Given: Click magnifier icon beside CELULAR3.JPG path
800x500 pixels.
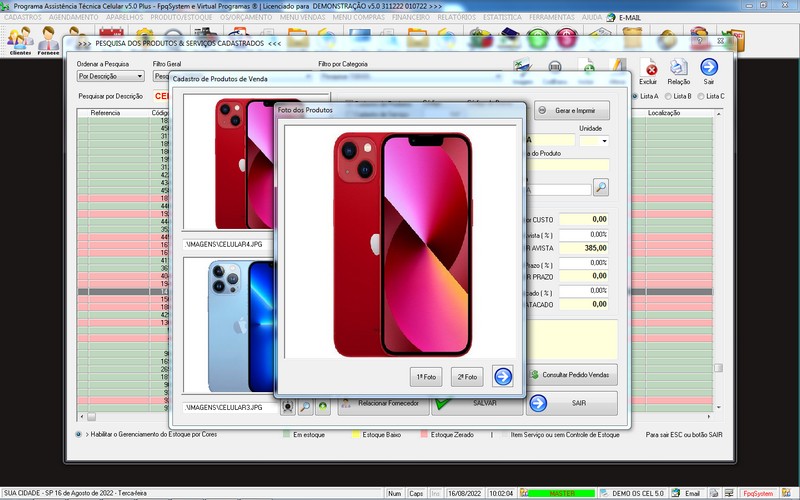Looking at the screenshot, I should pos(305,407).
